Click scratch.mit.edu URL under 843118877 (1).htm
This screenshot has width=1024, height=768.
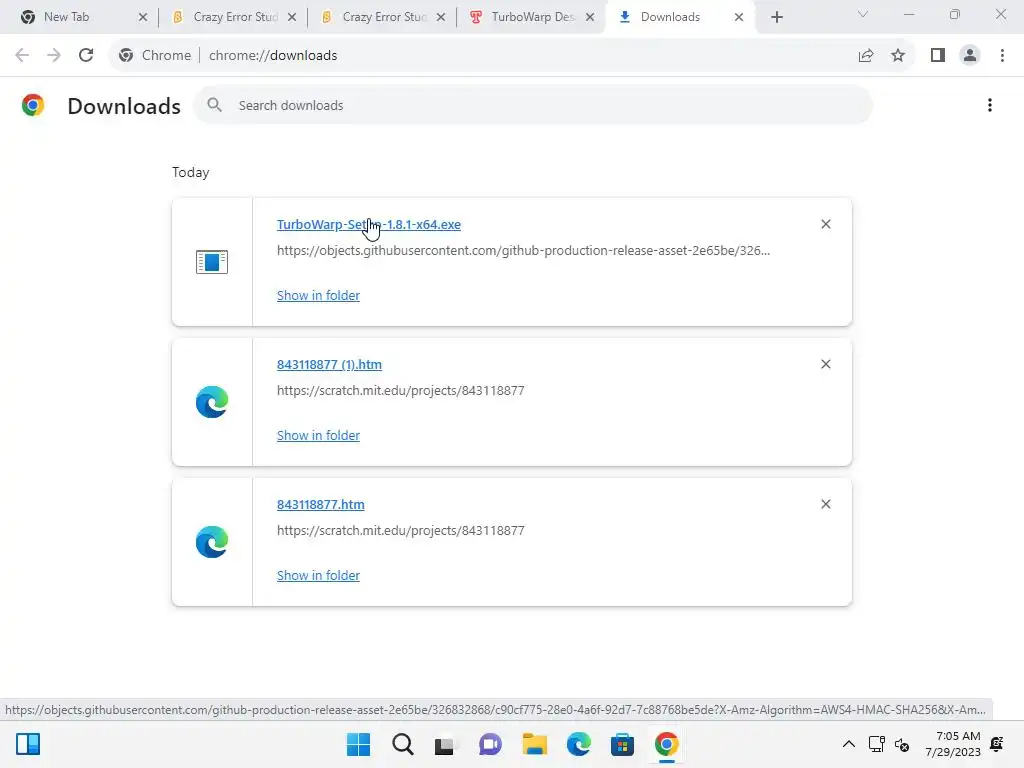point(400,391)
